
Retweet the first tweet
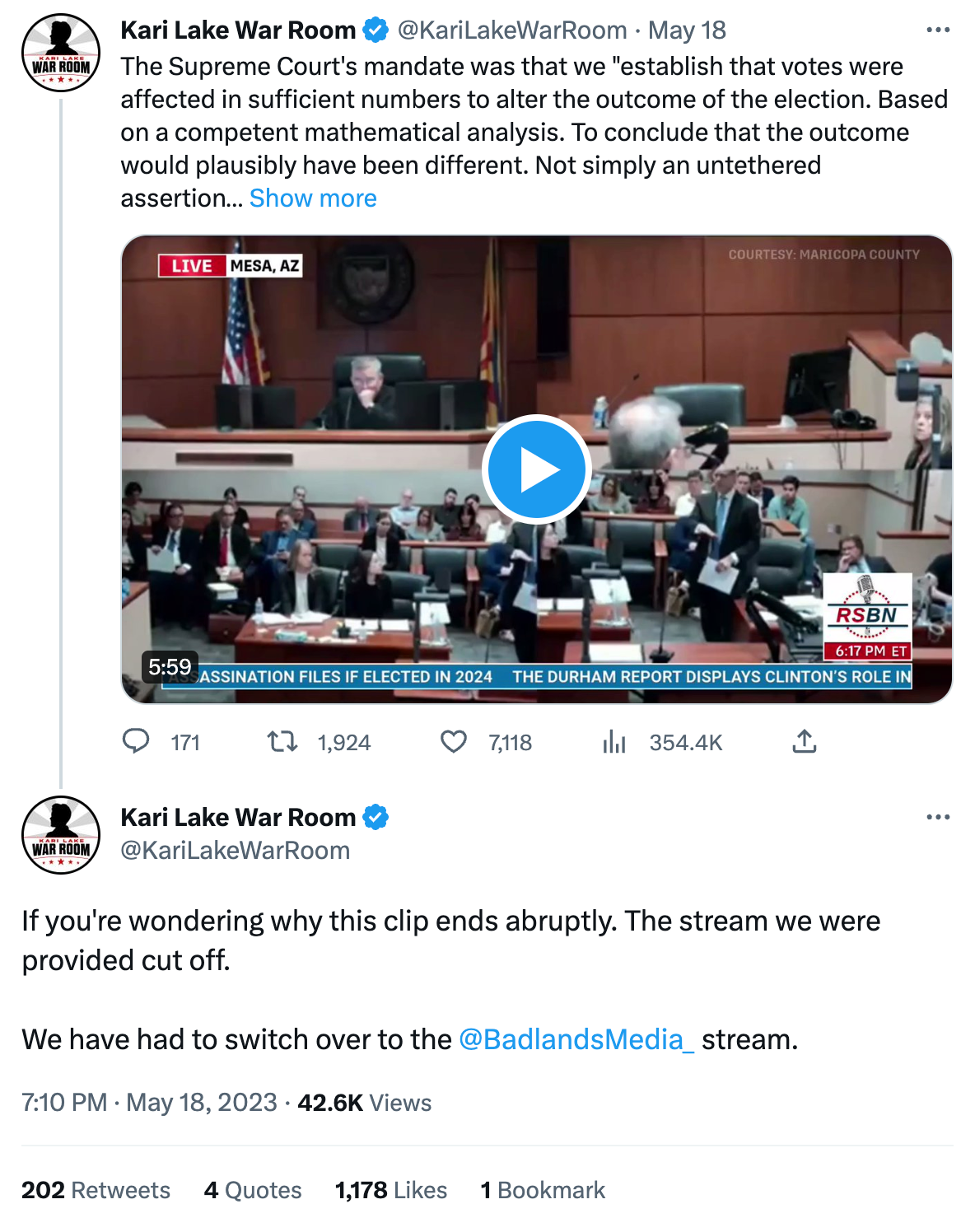[x=282, y=742]
